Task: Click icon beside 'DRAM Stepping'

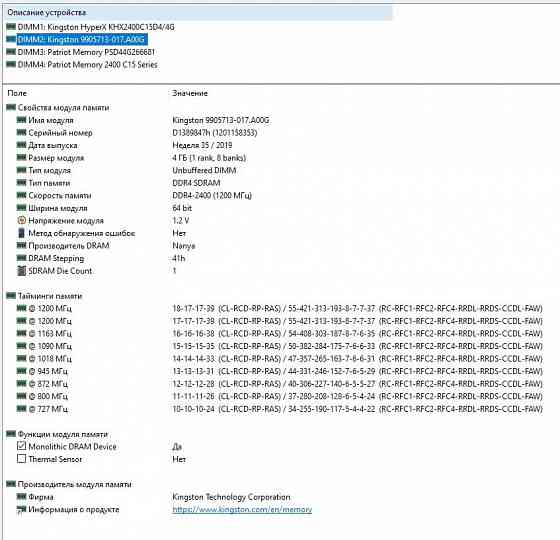Action: pos(21,258)
